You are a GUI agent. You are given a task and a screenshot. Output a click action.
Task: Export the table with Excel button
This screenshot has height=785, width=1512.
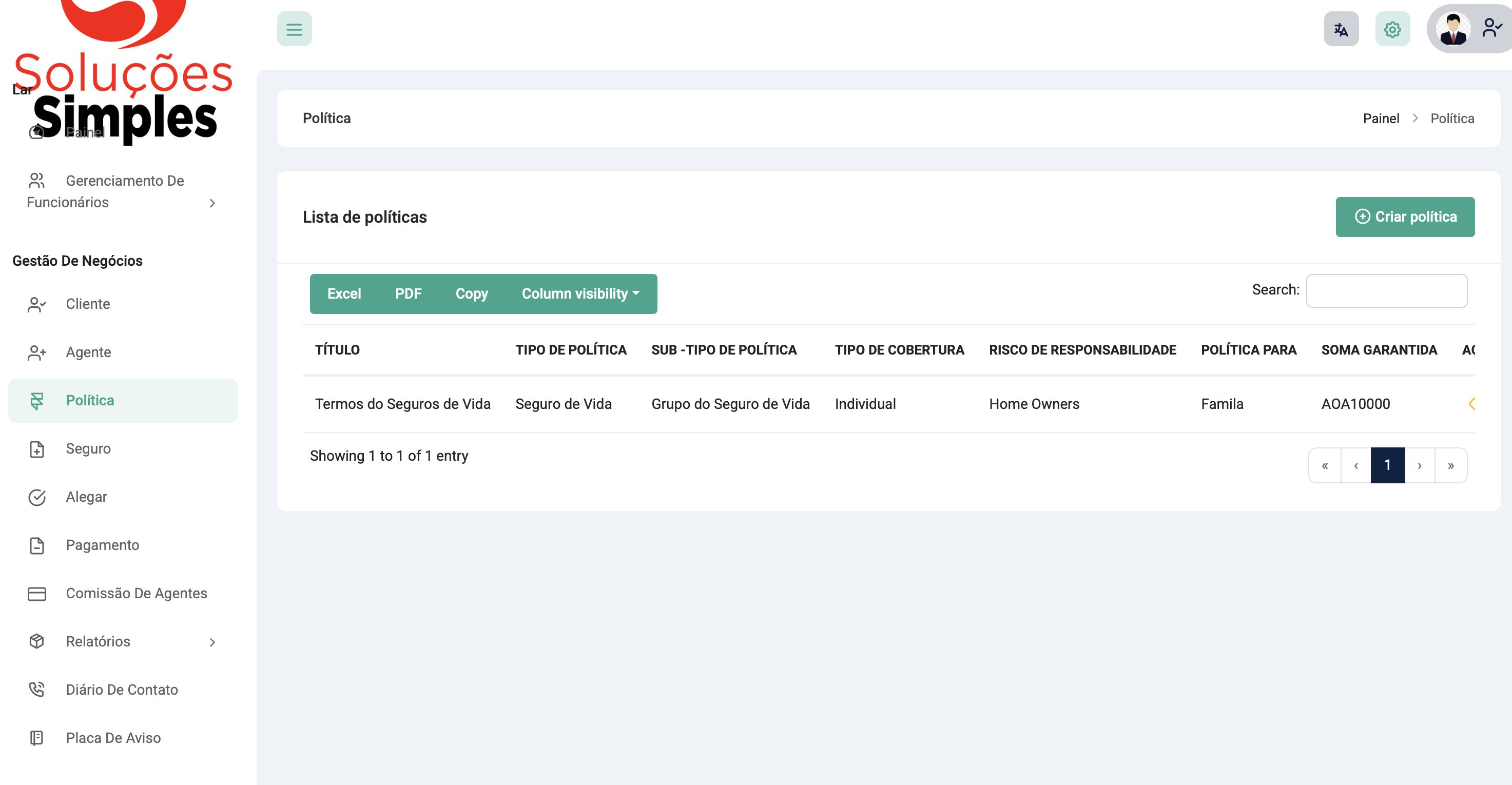point(344,293)
